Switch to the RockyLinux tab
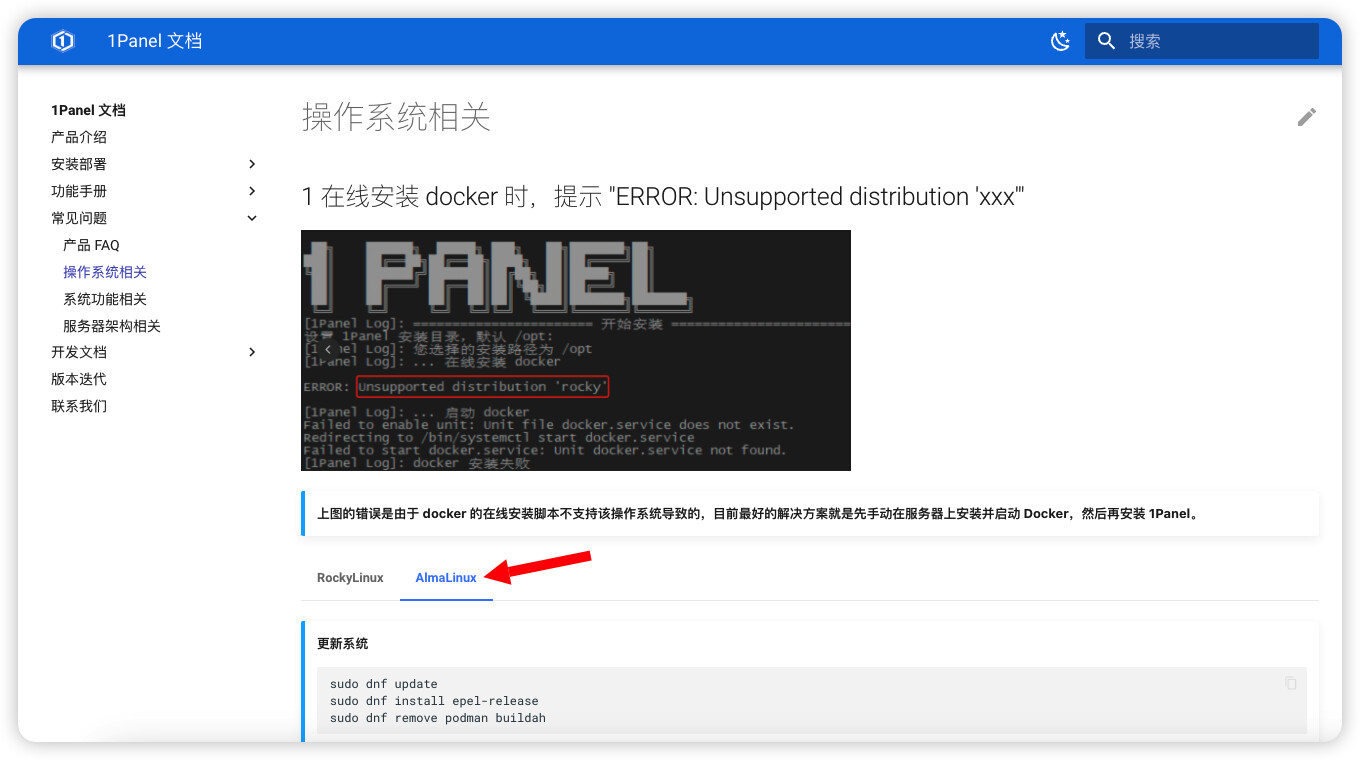The width and height of the screenshot is (1360, 760). [x=350, y=578]
